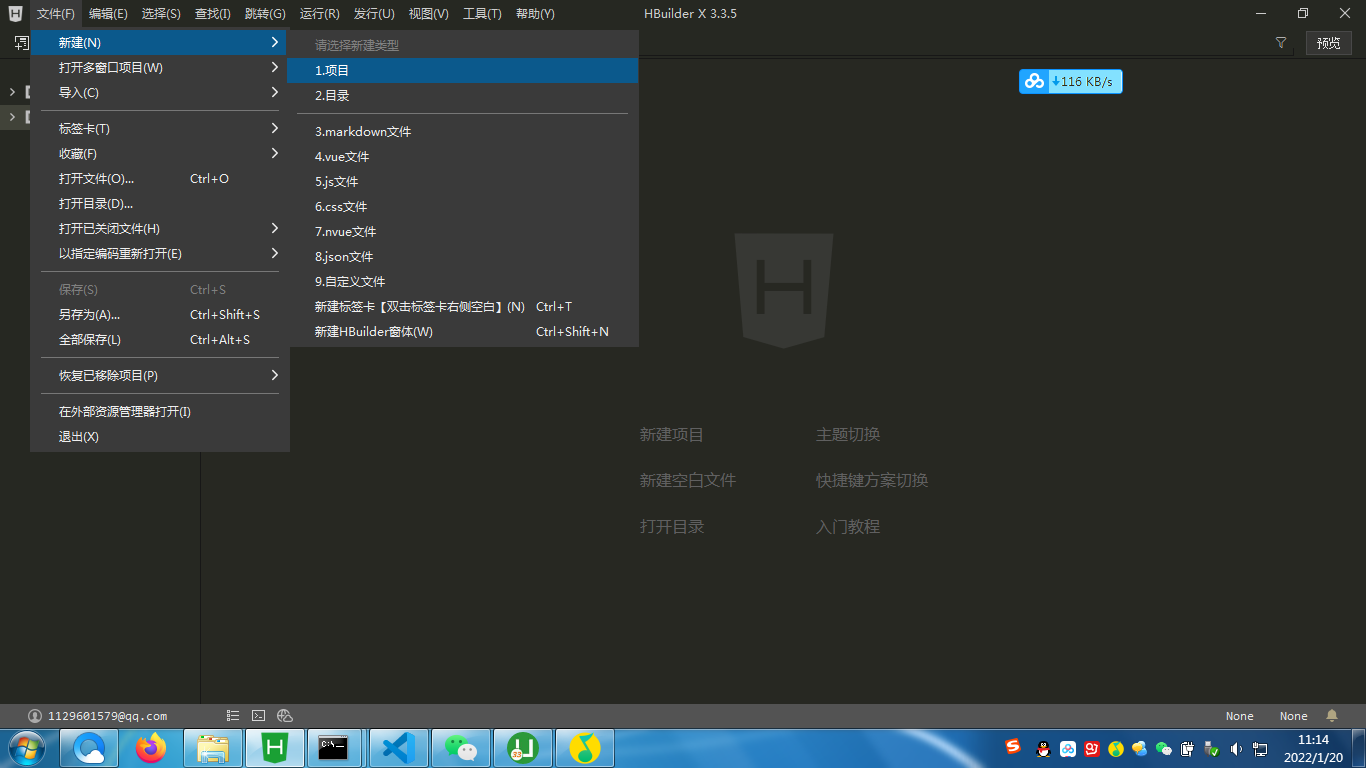Open Windows Explorer from the taskbar
This screenshot has width=1366, height=768.
(213, 748)
